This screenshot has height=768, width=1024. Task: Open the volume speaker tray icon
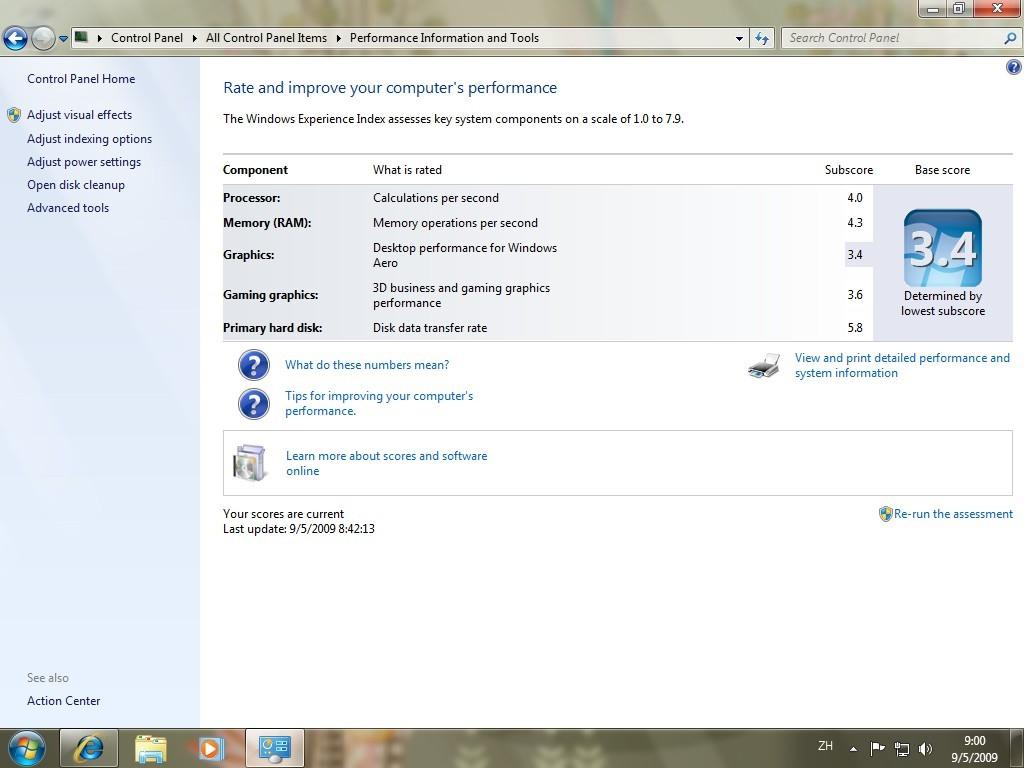pyautogui.click(x=925, y=748)
